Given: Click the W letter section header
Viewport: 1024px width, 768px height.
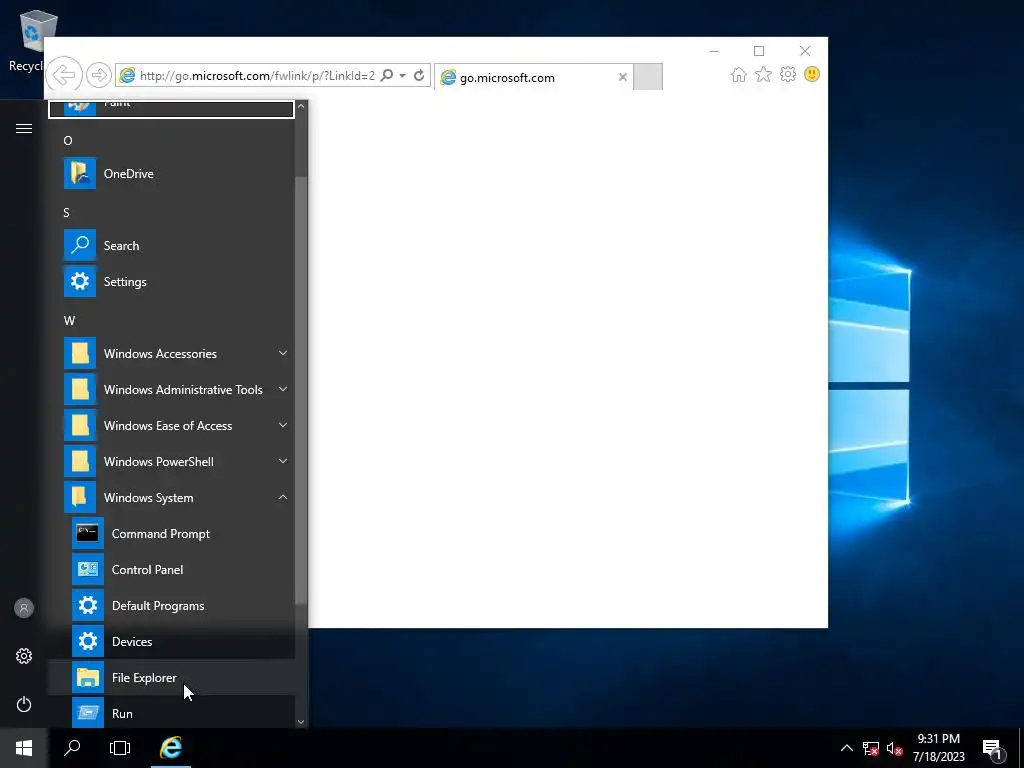Looking at the screenshot, I should click(69, 321).
